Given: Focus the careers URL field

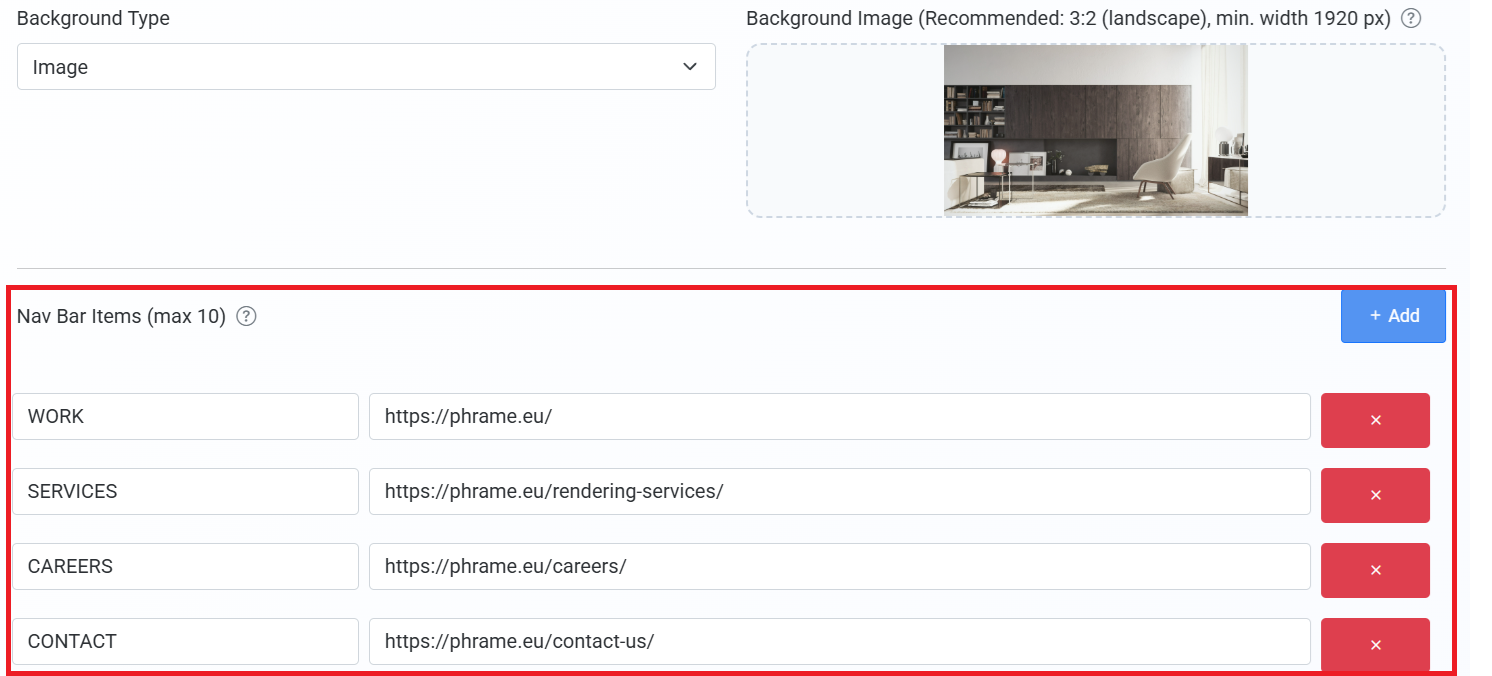Looking at the screenshot, I should [x=840, y=566].
